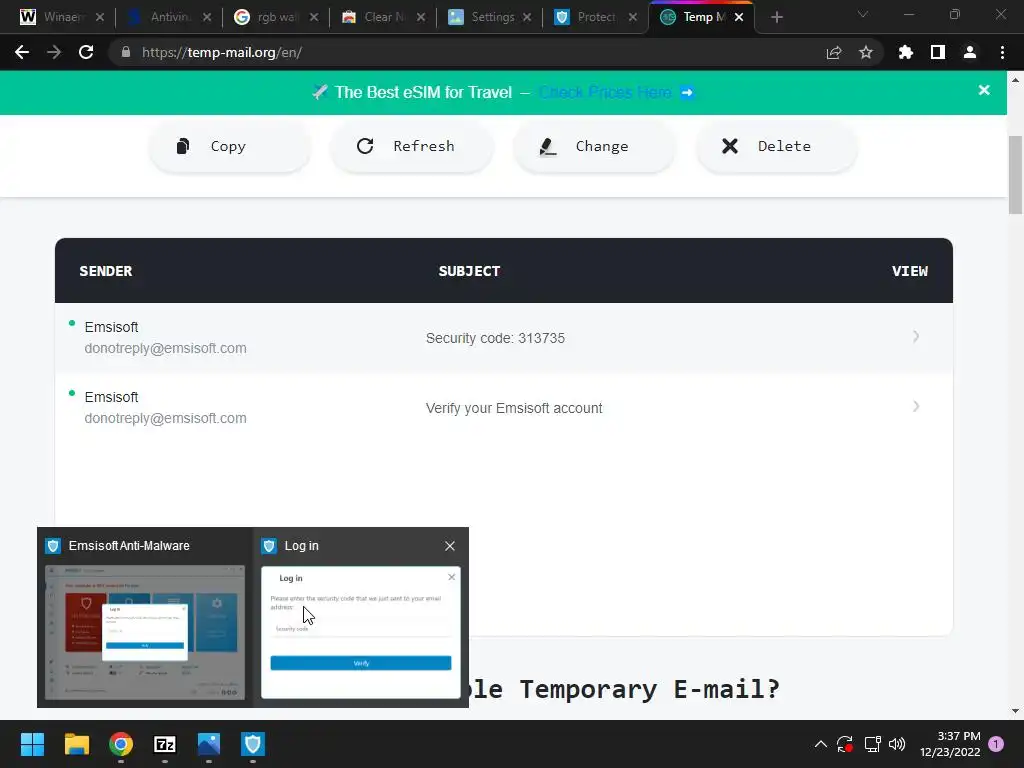Close the Winaero tab
1024x768 pixels.
(x=100, y=18)
